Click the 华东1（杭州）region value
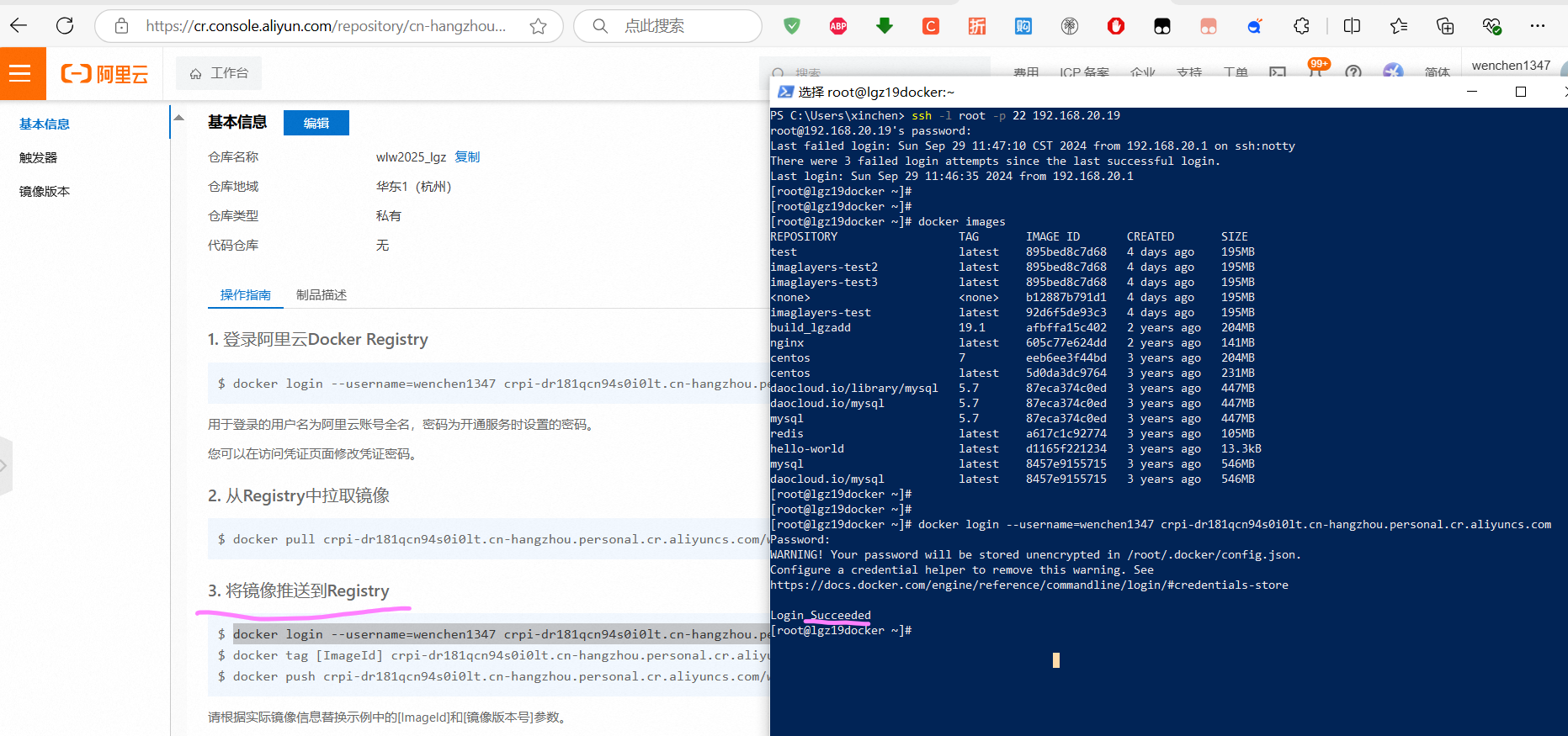The image size is (1568, 736). [x=414, y=187]
